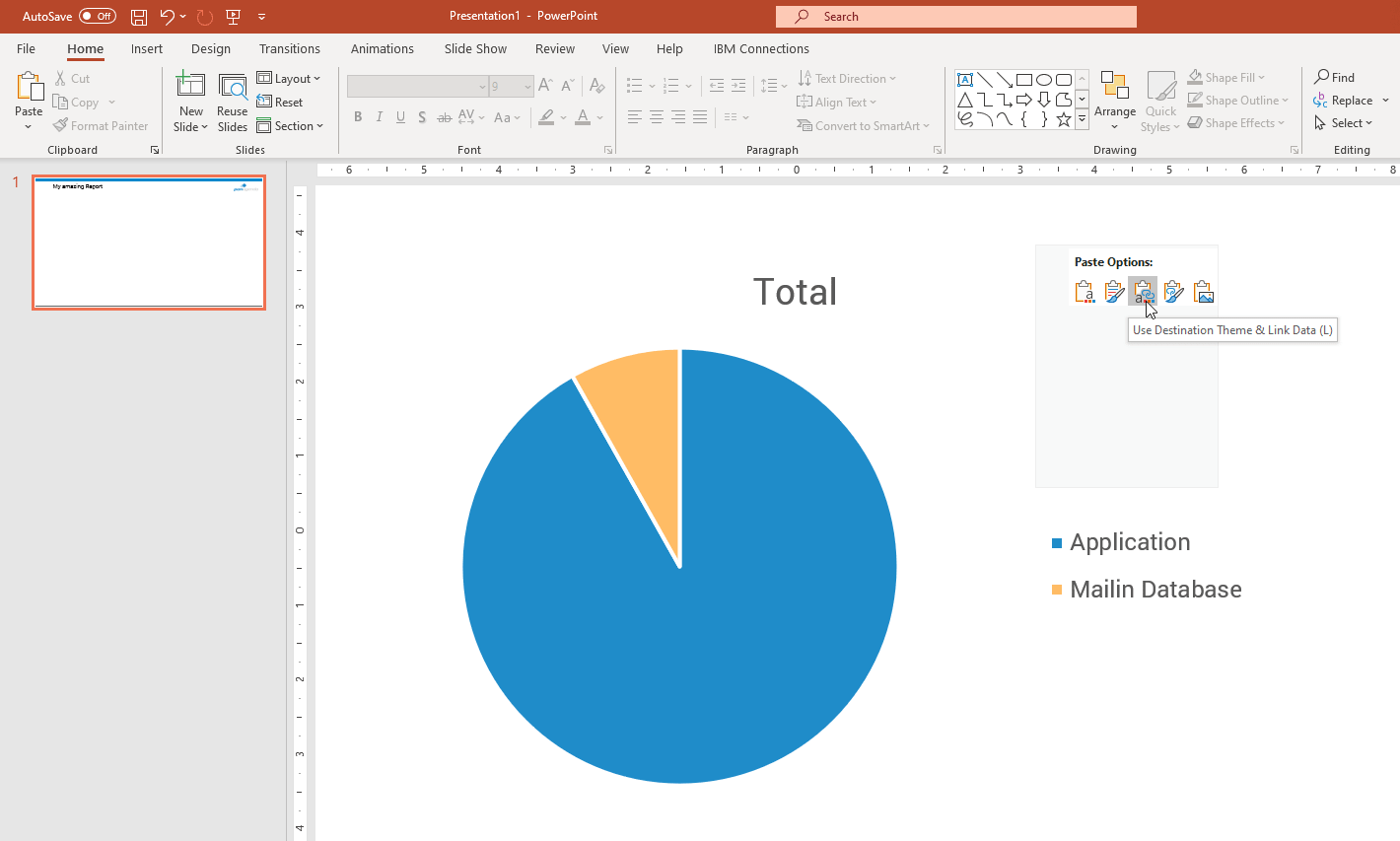Switch to the Insert tab
The image size is (1400, 841).
click(x=147, y=48)
